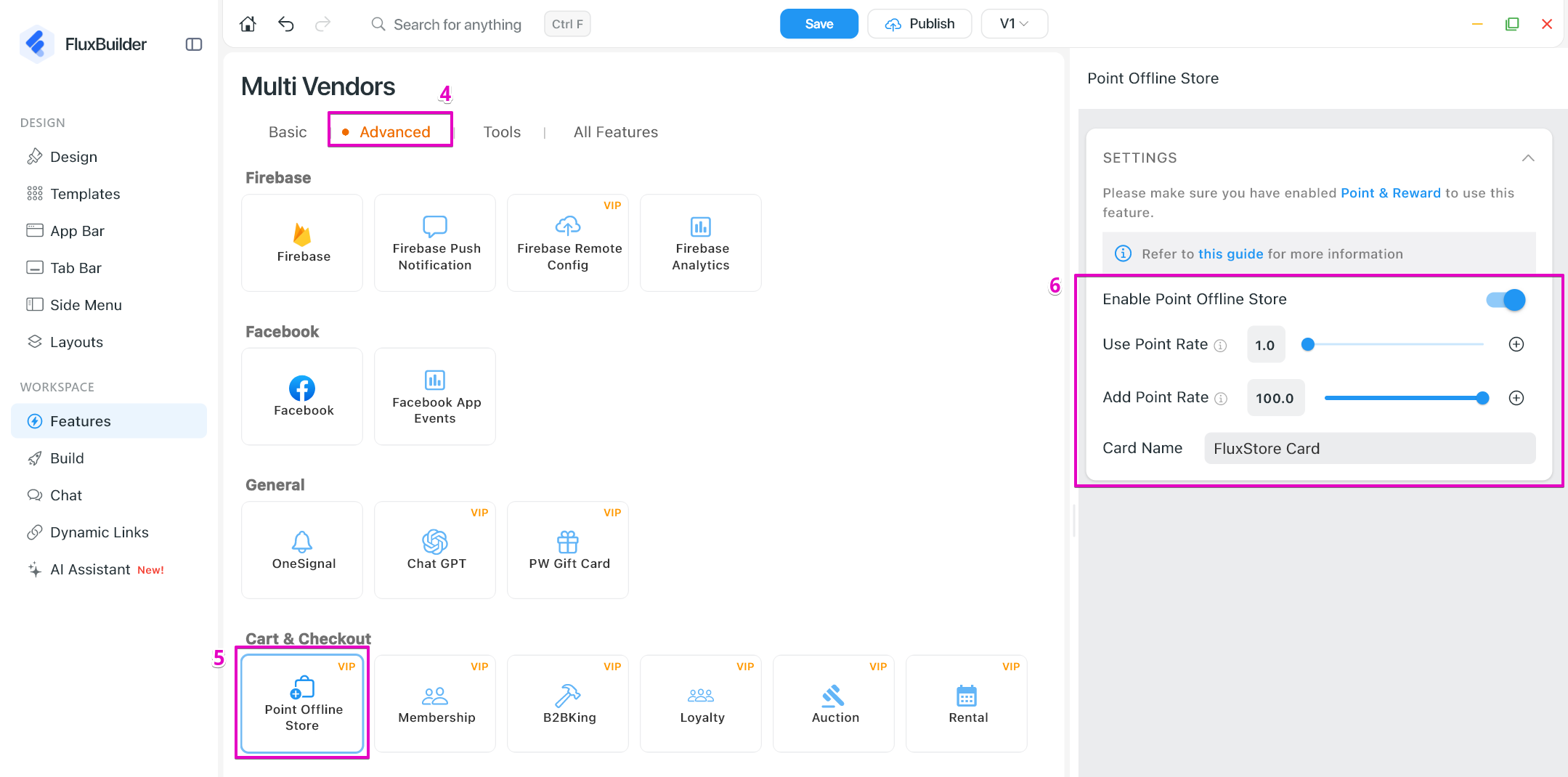Viewport: 1568px width, 777px height.
Task: Open the B2BKing feature card
Action: (x=568, y=704)
